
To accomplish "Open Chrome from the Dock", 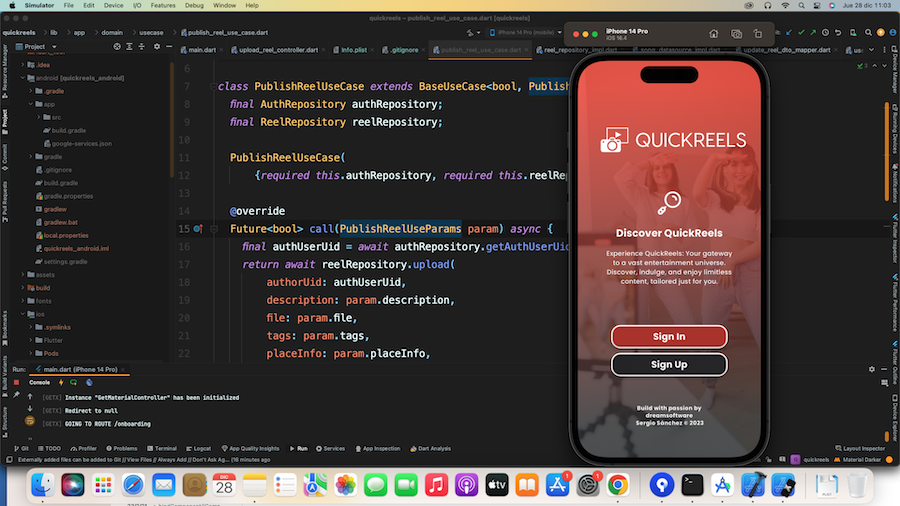I will [618, 485].
